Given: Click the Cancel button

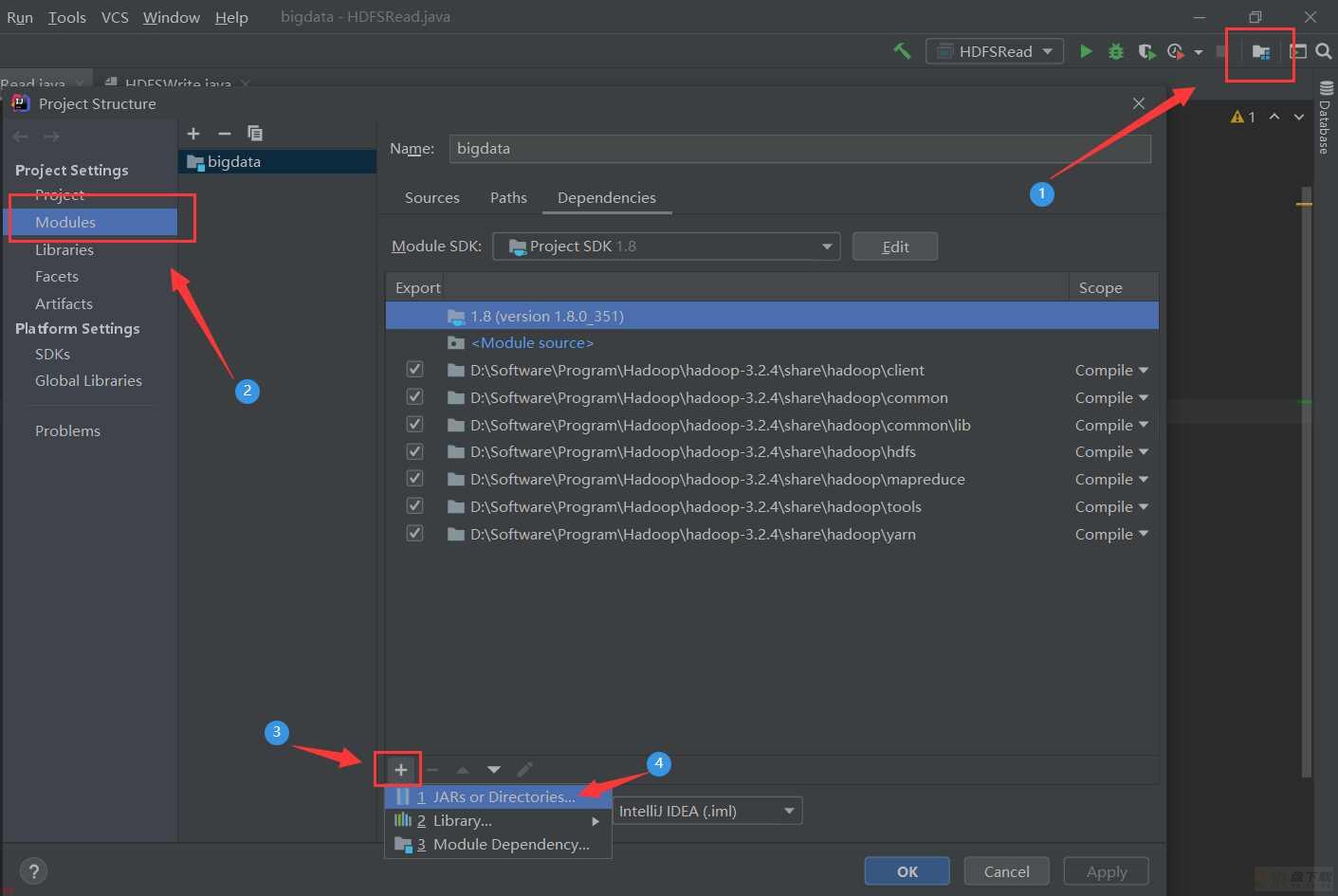Looking at the screenshot, I should tap(1007, 871).
